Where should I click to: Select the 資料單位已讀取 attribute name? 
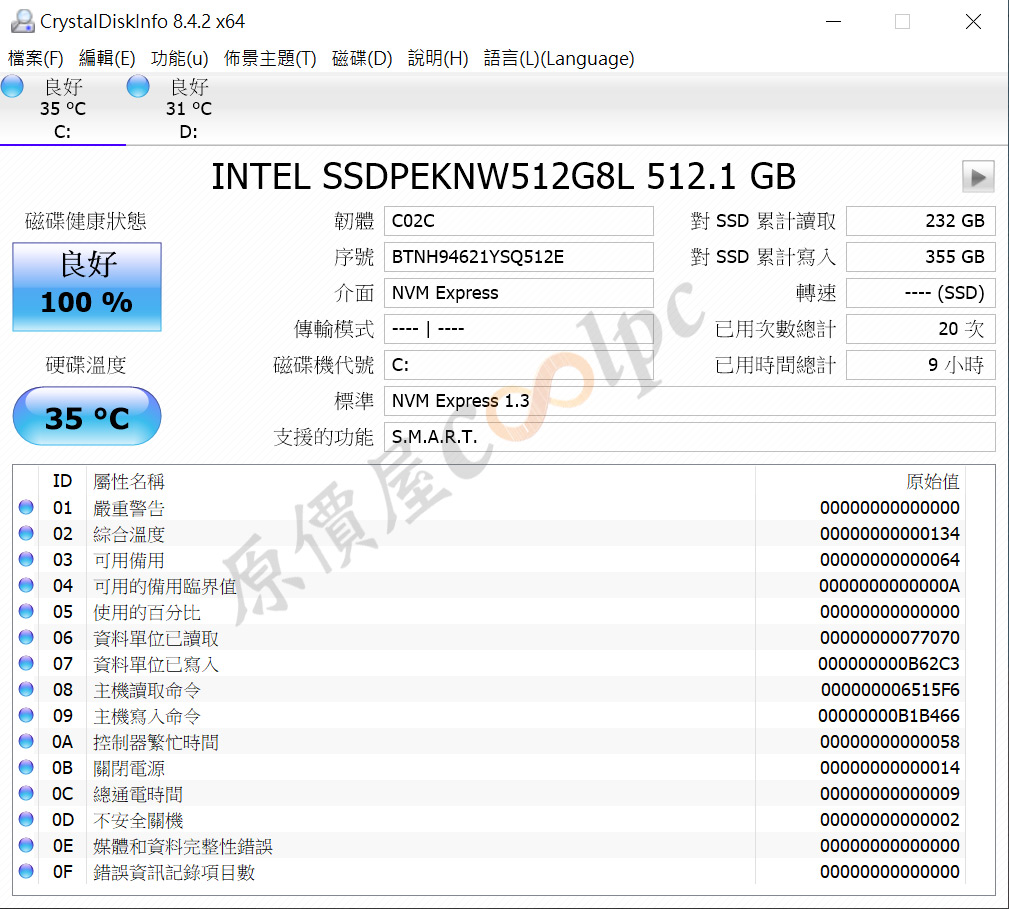point(156,638)
